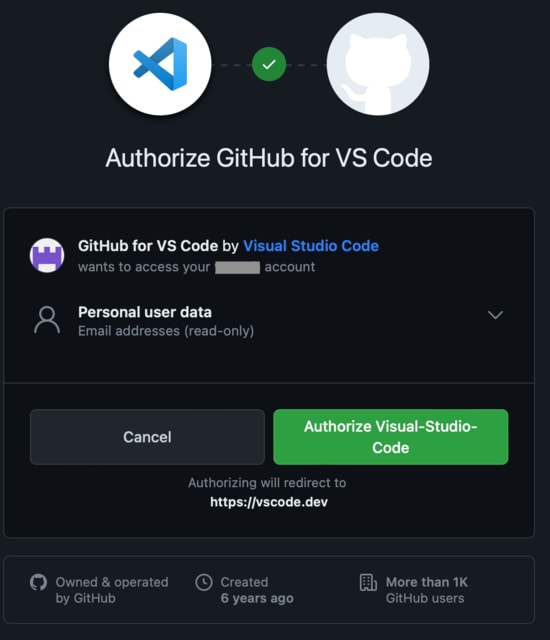The height and width of the screenshot is (640, 550).
Task: Click the clock icon next to Created
Action: pos(204,582)
